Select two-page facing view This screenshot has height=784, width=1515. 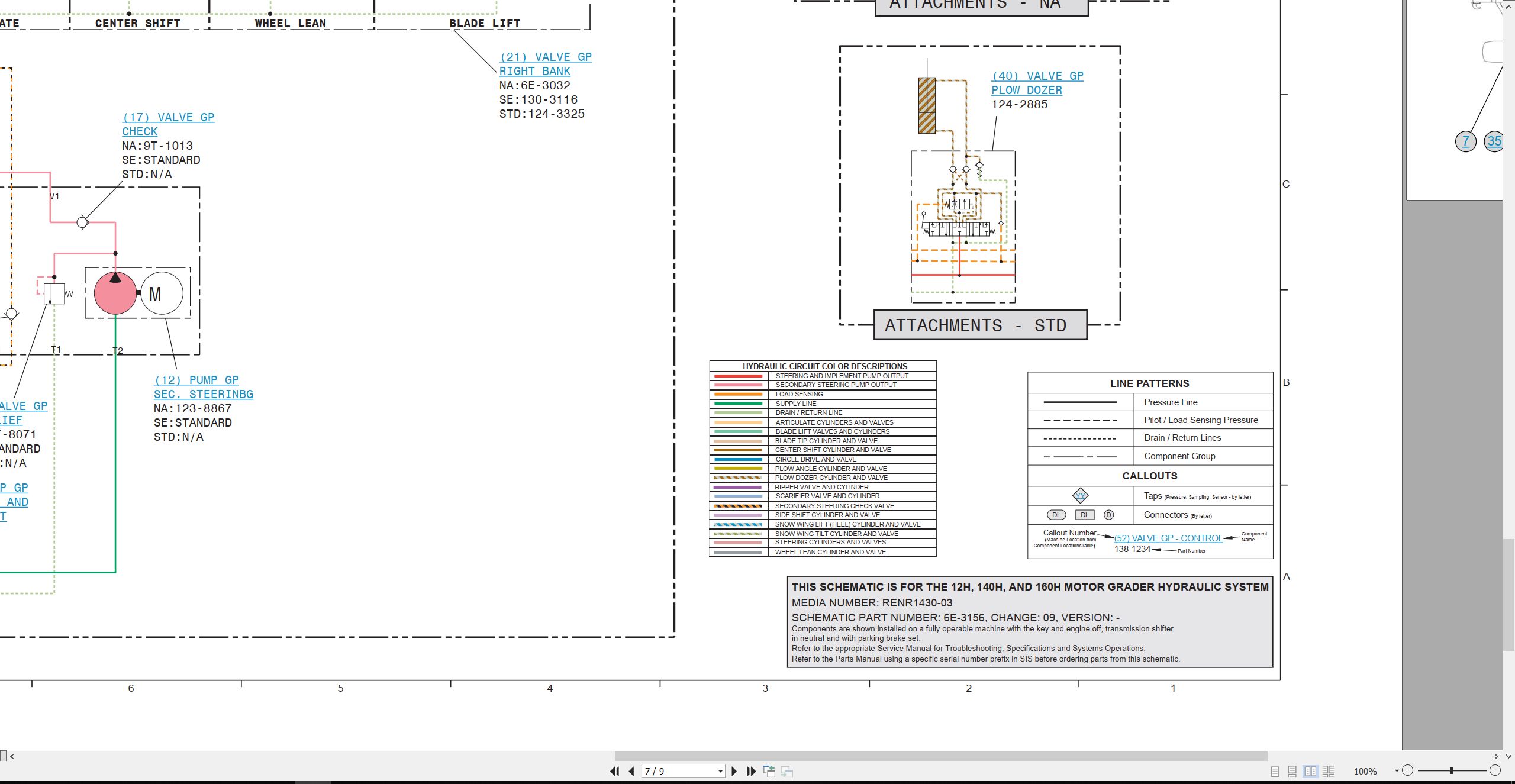(1311, 771)
